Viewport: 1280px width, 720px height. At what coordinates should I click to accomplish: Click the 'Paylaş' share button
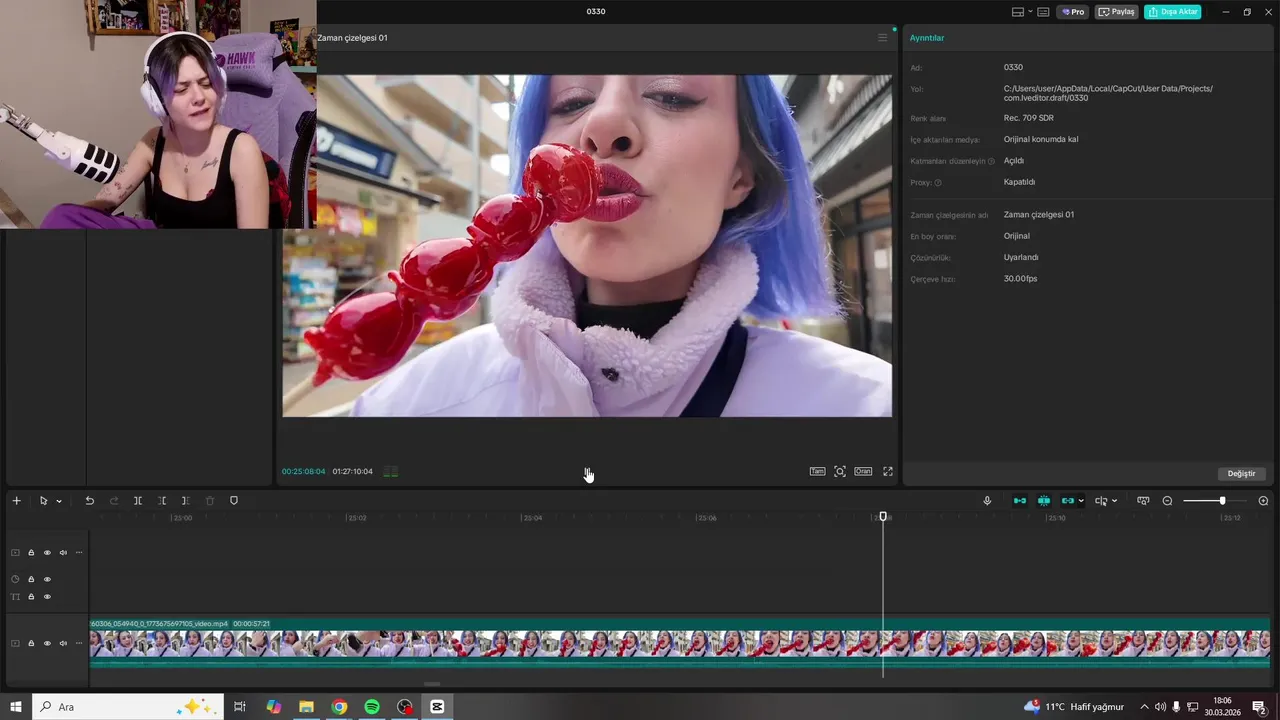pyautogui.click(x=1117, y=12)
